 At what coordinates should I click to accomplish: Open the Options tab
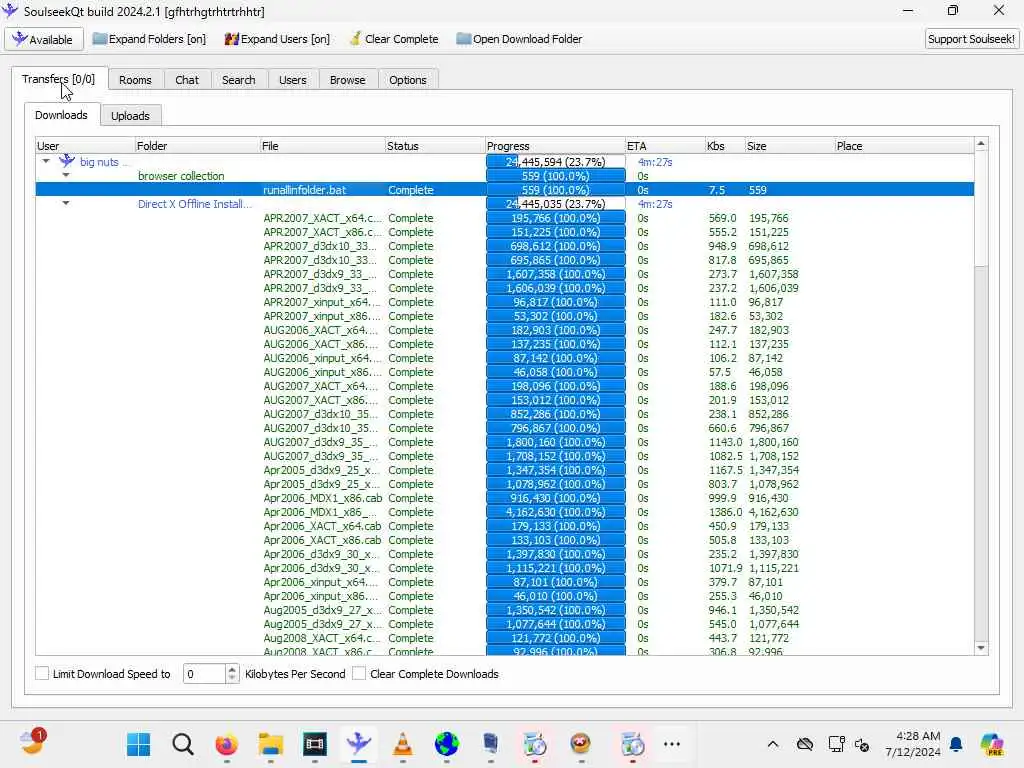point(408,80)
